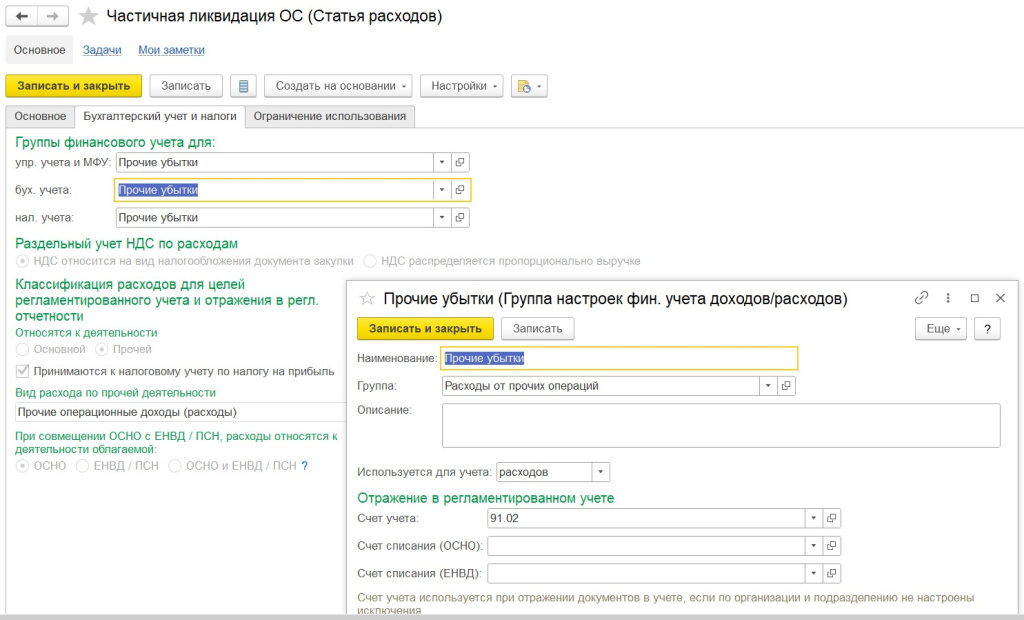Switch to Бухгалтерский учет и налоги tab
Screen dimensions: 1024x620
click(x=160, y=116)
